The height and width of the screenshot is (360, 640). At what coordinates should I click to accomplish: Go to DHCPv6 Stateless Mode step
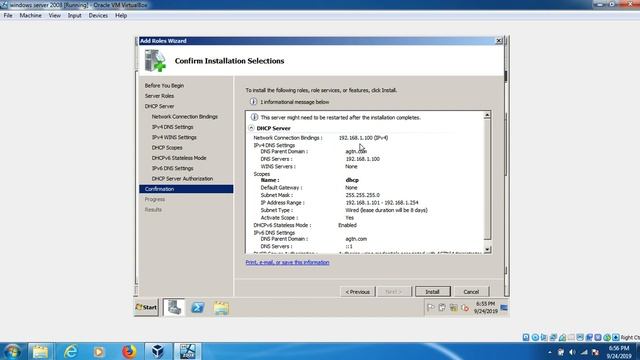click(179, 158)
